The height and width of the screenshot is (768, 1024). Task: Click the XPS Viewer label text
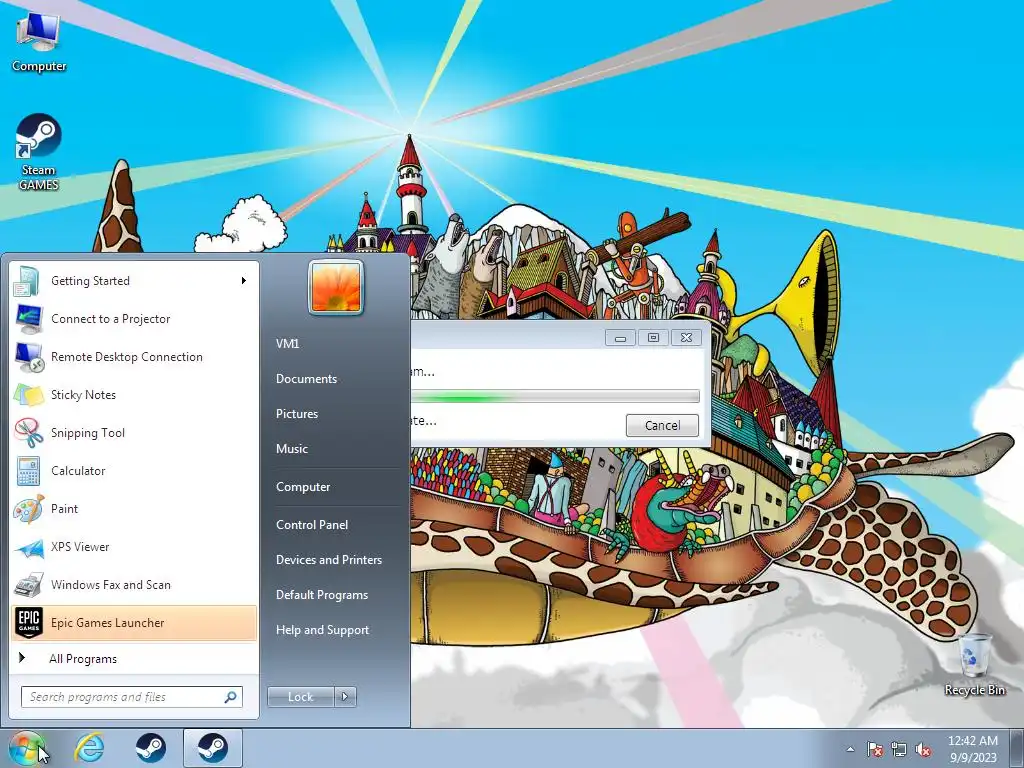80,547
